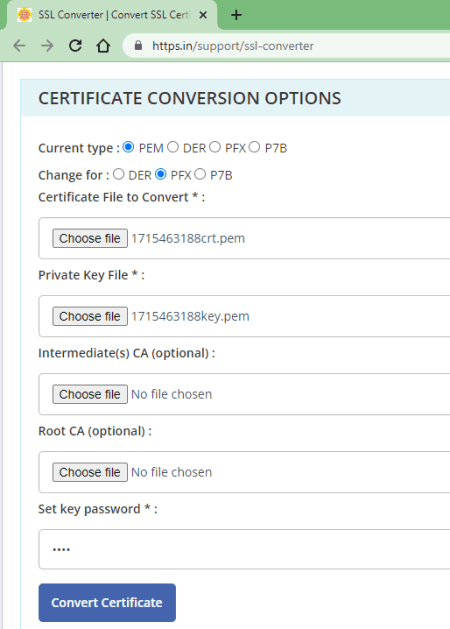Choose file for Intermediate(s) CA

pyautogui.click(x=90, y=394)
